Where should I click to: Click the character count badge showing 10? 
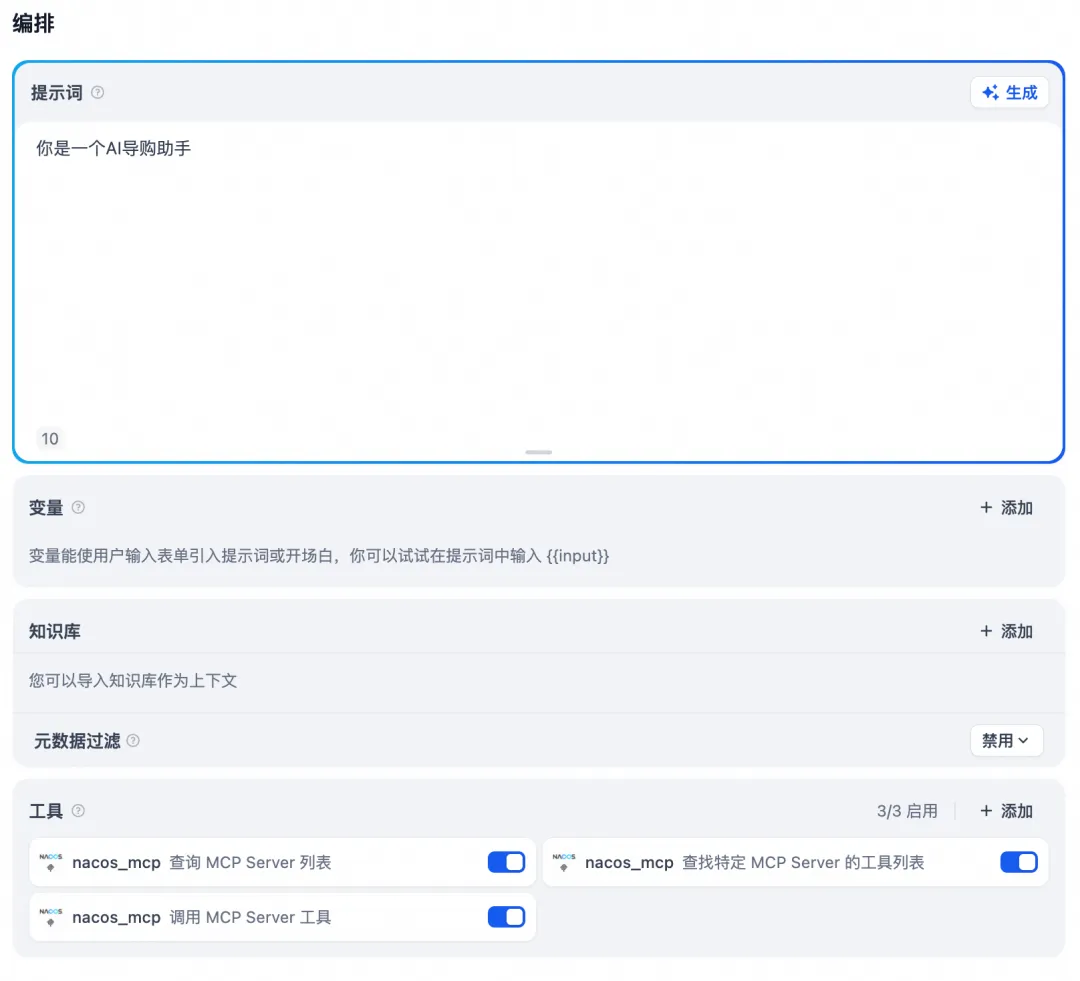point(50,438)
